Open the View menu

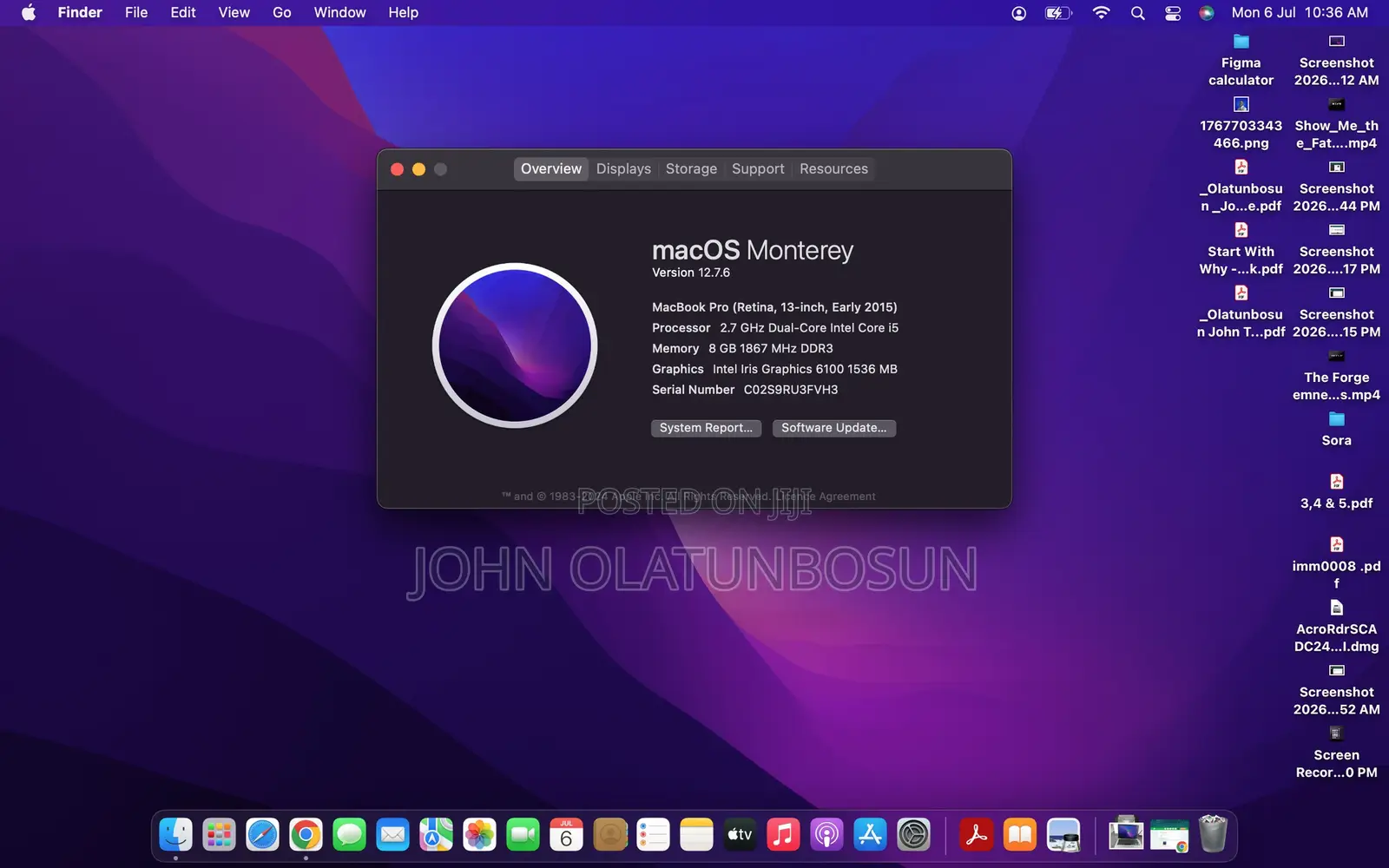234,12
